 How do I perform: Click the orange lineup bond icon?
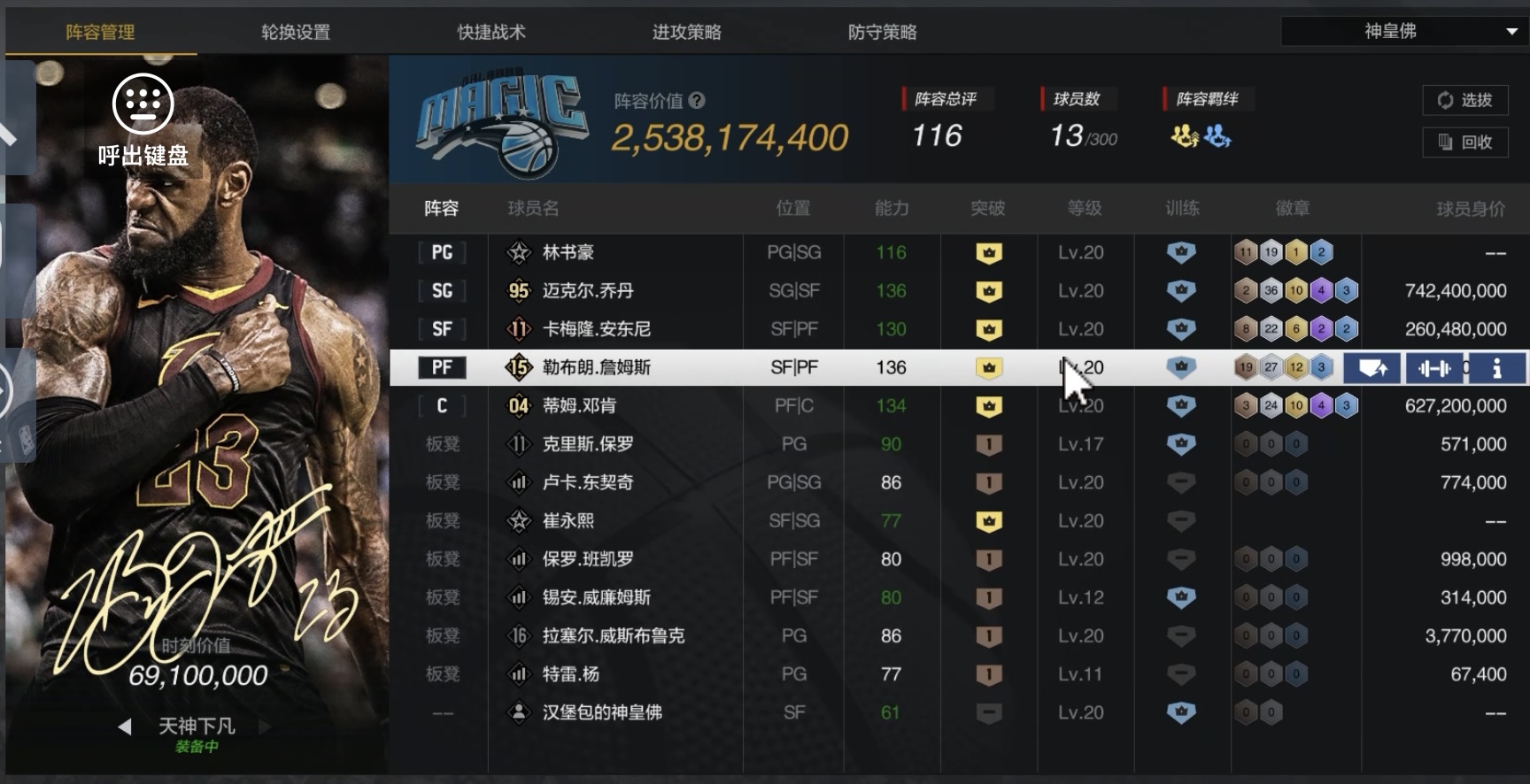point(1185,136)
